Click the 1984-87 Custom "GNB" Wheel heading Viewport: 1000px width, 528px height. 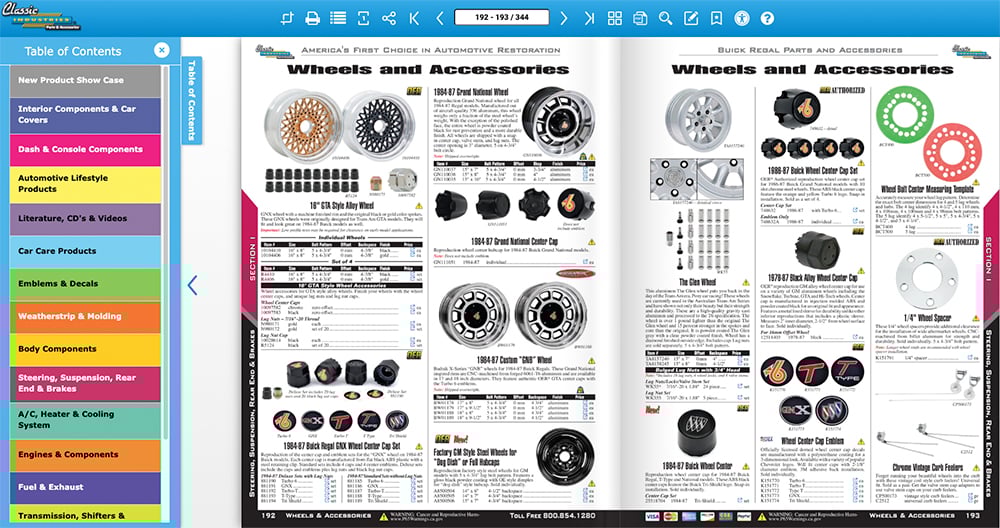click(x=514, y=360)
